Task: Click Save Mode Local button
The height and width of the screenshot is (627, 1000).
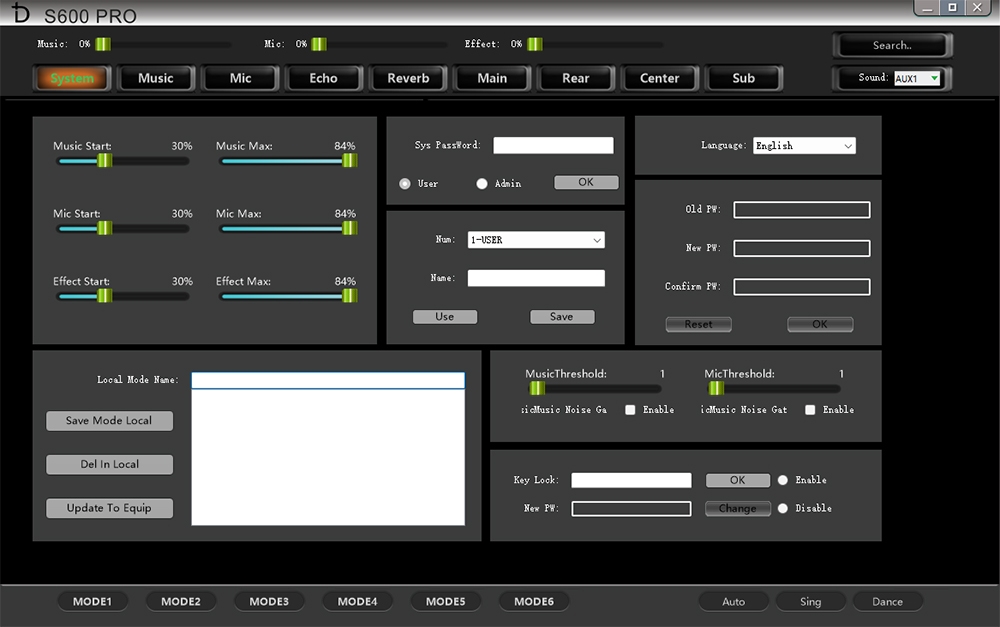Action: (x=109, y=421)
